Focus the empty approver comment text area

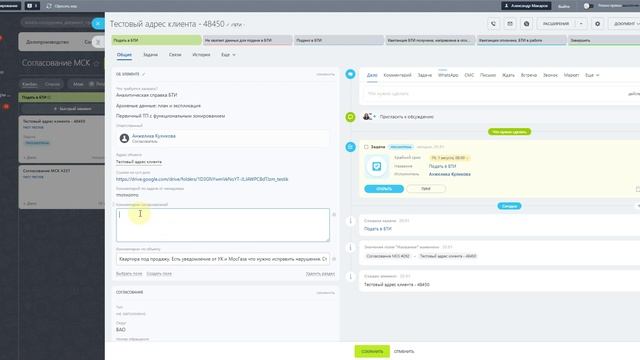click(222, 225)
